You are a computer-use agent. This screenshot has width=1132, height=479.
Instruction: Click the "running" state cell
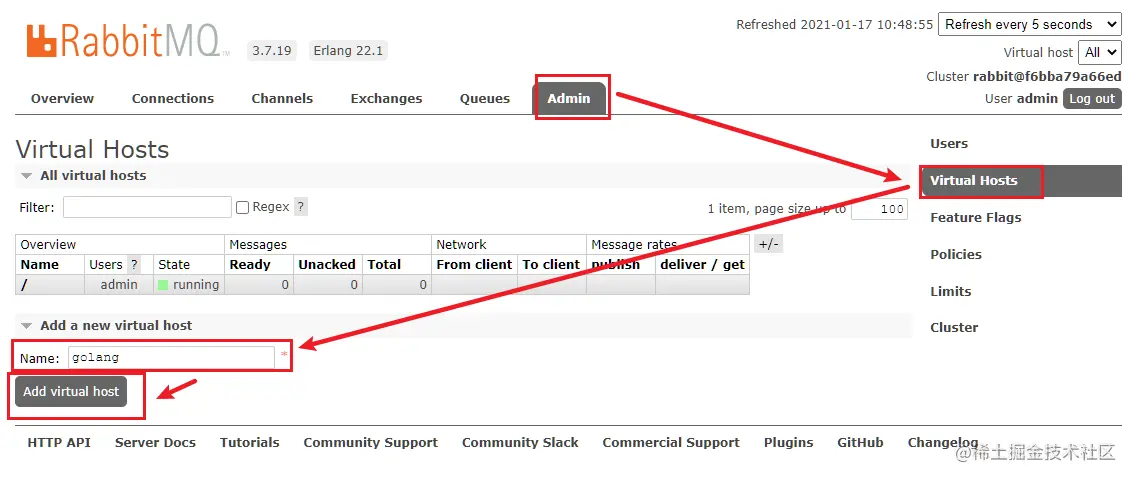(188, 285)
